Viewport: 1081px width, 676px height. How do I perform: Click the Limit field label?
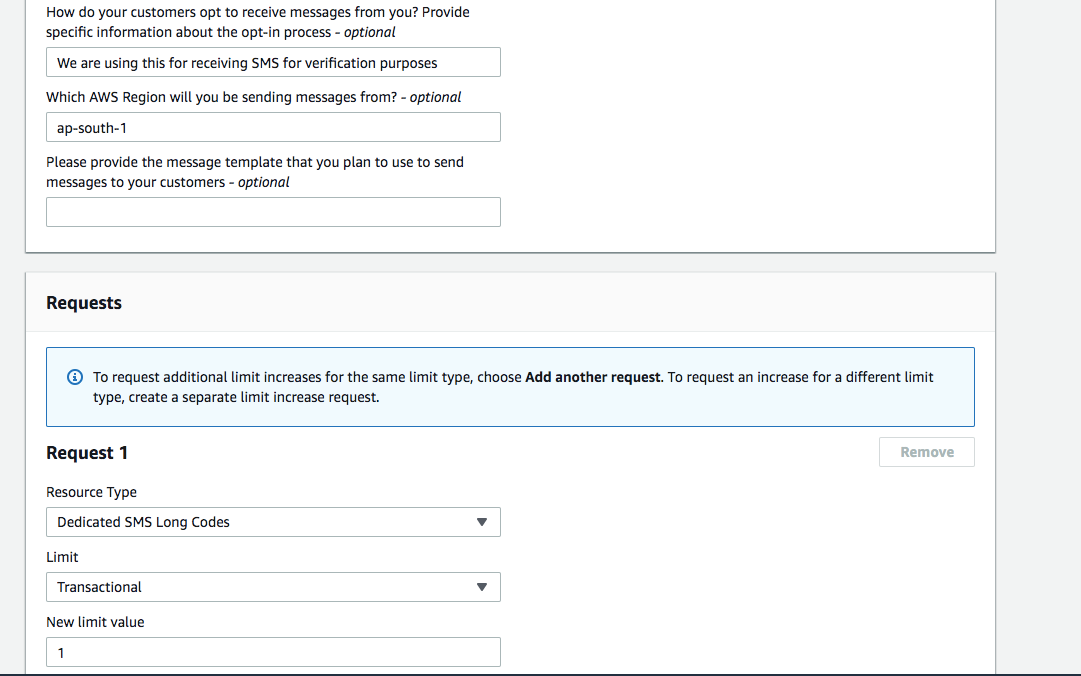click(x=62, y=557)
